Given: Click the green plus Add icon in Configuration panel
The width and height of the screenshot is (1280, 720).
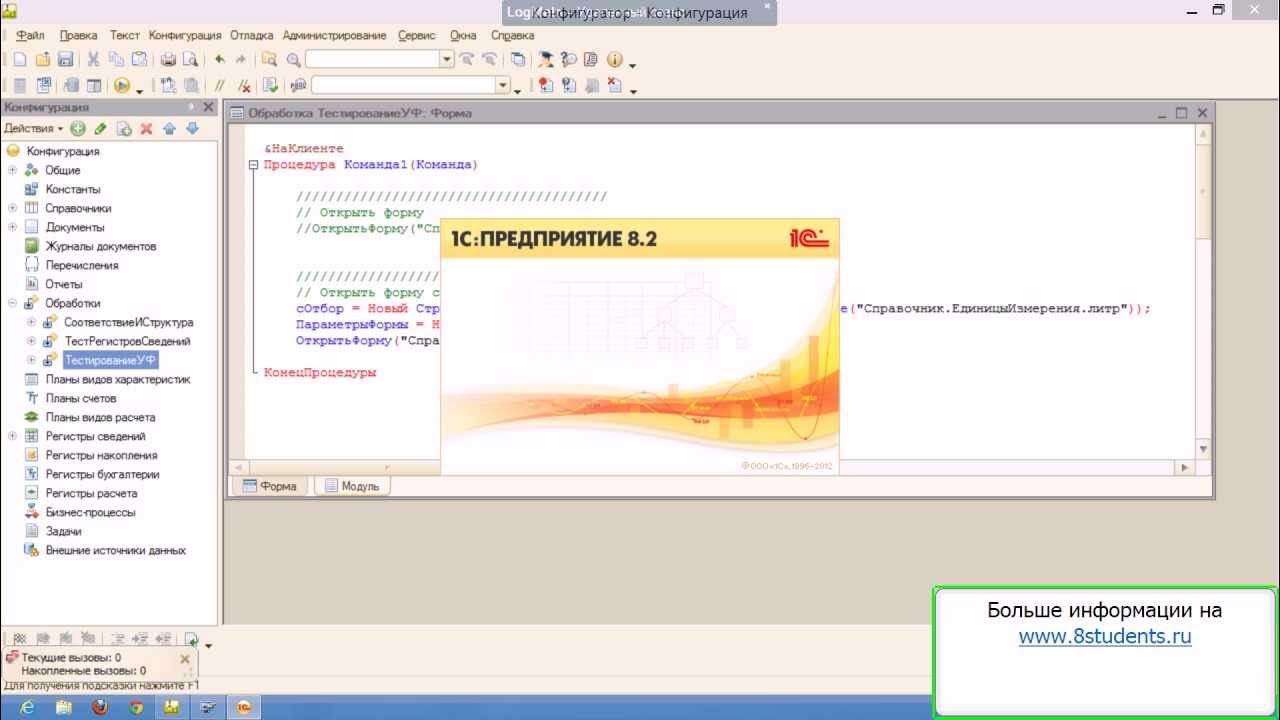Looking at the screenshot, I should 78,128.
